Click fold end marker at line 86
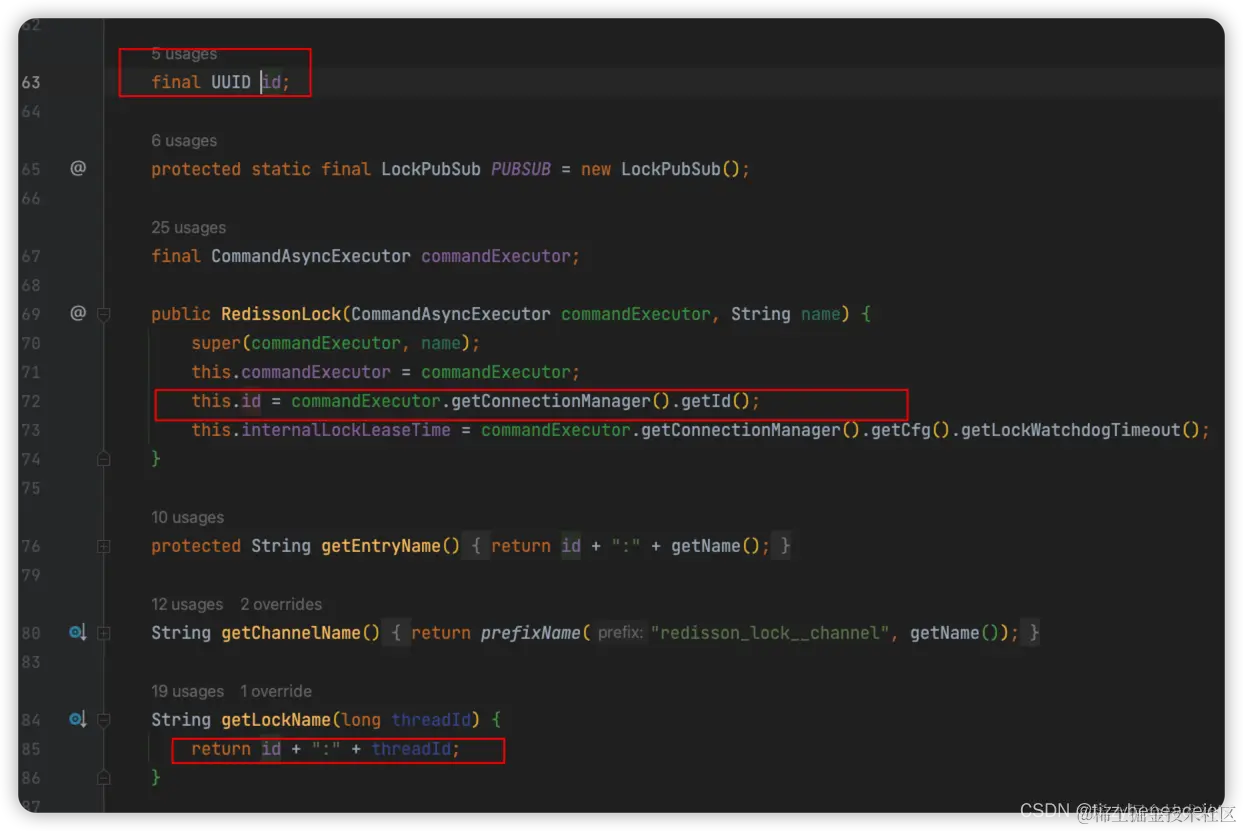 [x=103, y=777]
